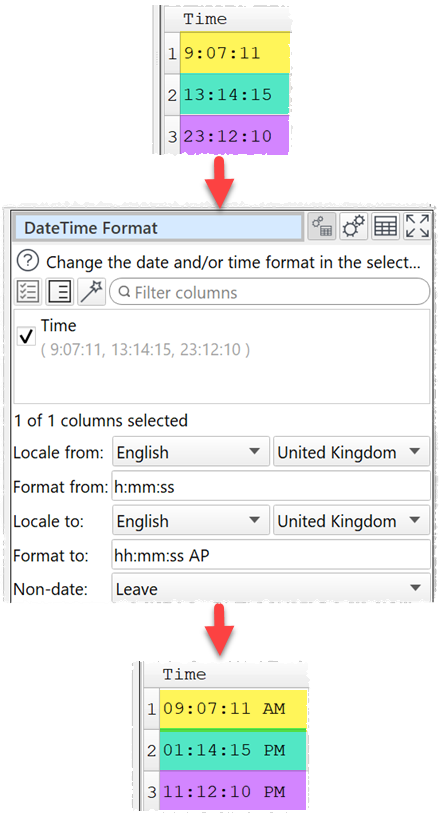This screenshot has width=440, height=817.
Task: Select the input cell 9:07:11
Action: coord(235,53)
